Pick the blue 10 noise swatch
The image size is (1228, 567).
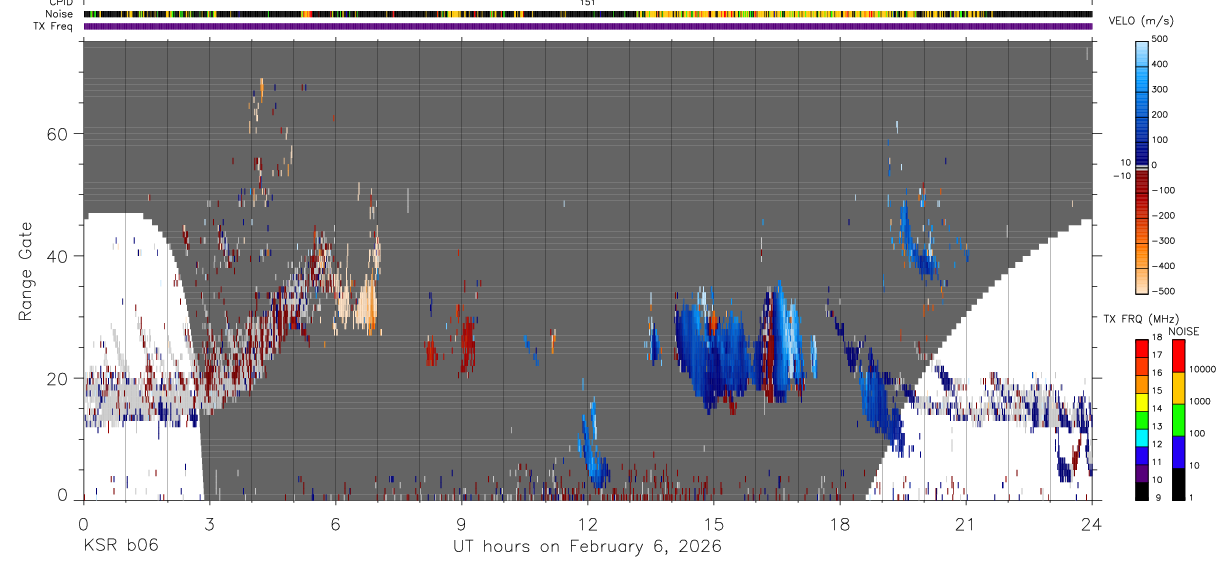coord(1177,452)
